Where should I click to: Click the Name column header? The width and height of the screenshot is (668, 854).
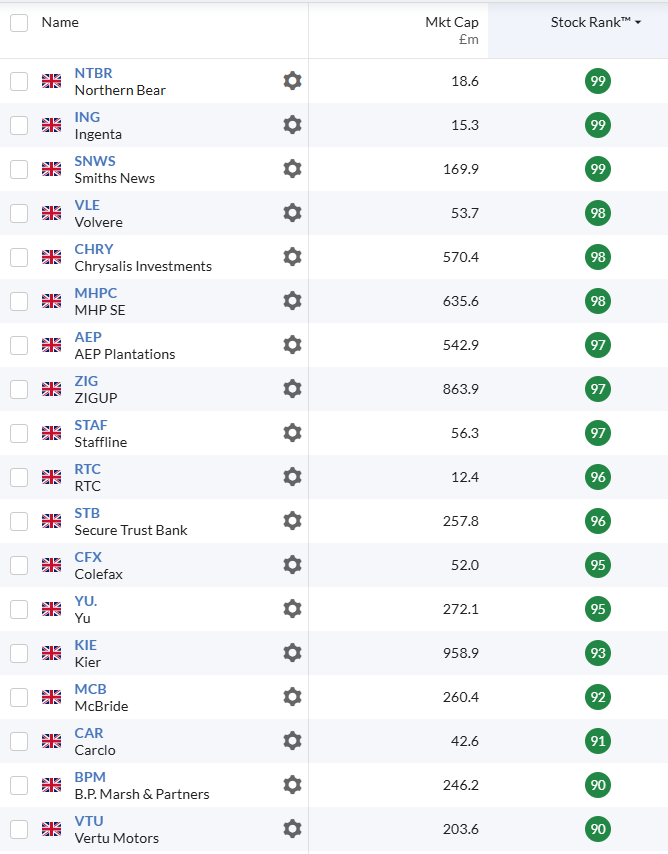coord(60,22)
